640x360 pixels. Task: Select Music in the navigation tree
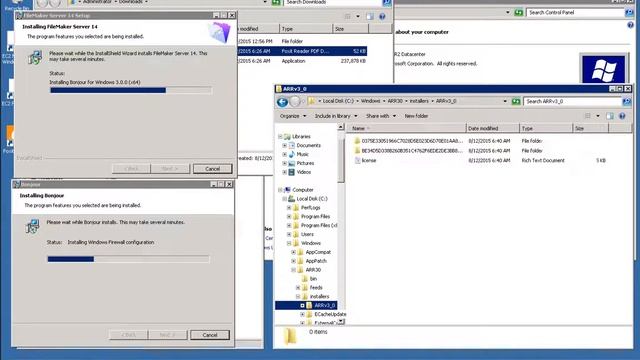(x=302, y=154)
